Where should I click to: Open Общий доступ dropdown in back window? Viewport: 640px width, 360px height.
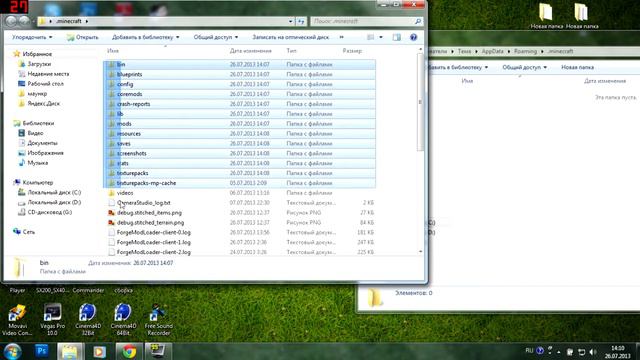coord(524,67)
